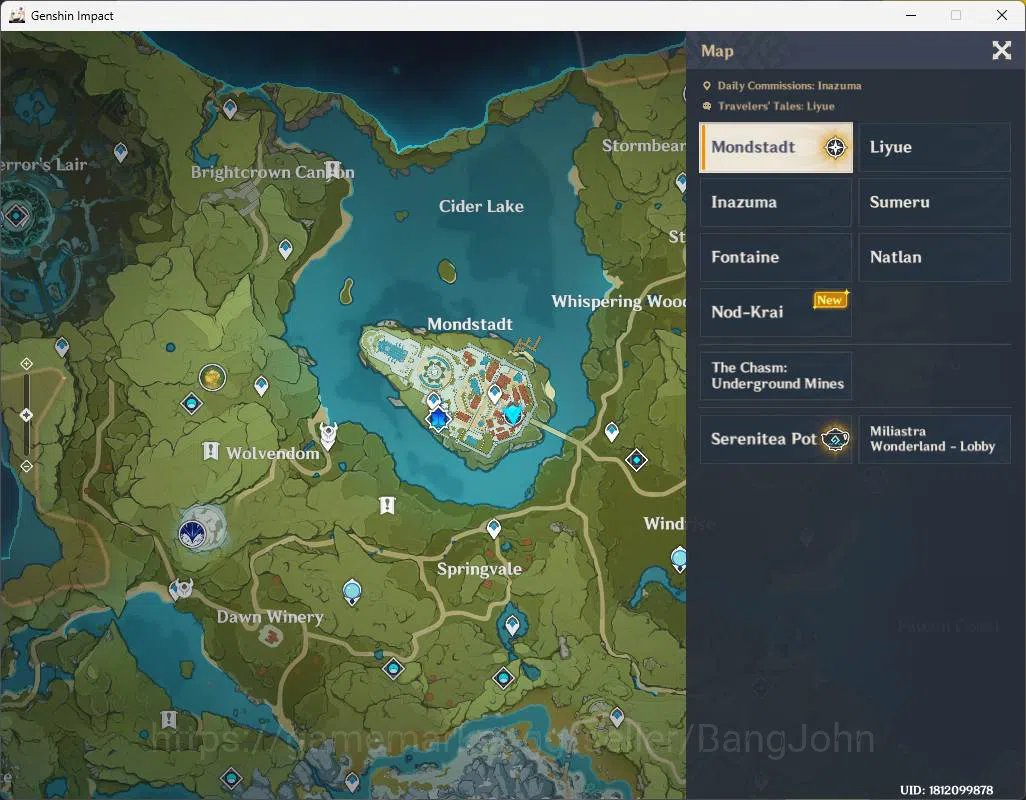Viewport: 1026px width, 800px height.
Task: Zoom out with the minus diamond
Action: click(x=26, y=466)
